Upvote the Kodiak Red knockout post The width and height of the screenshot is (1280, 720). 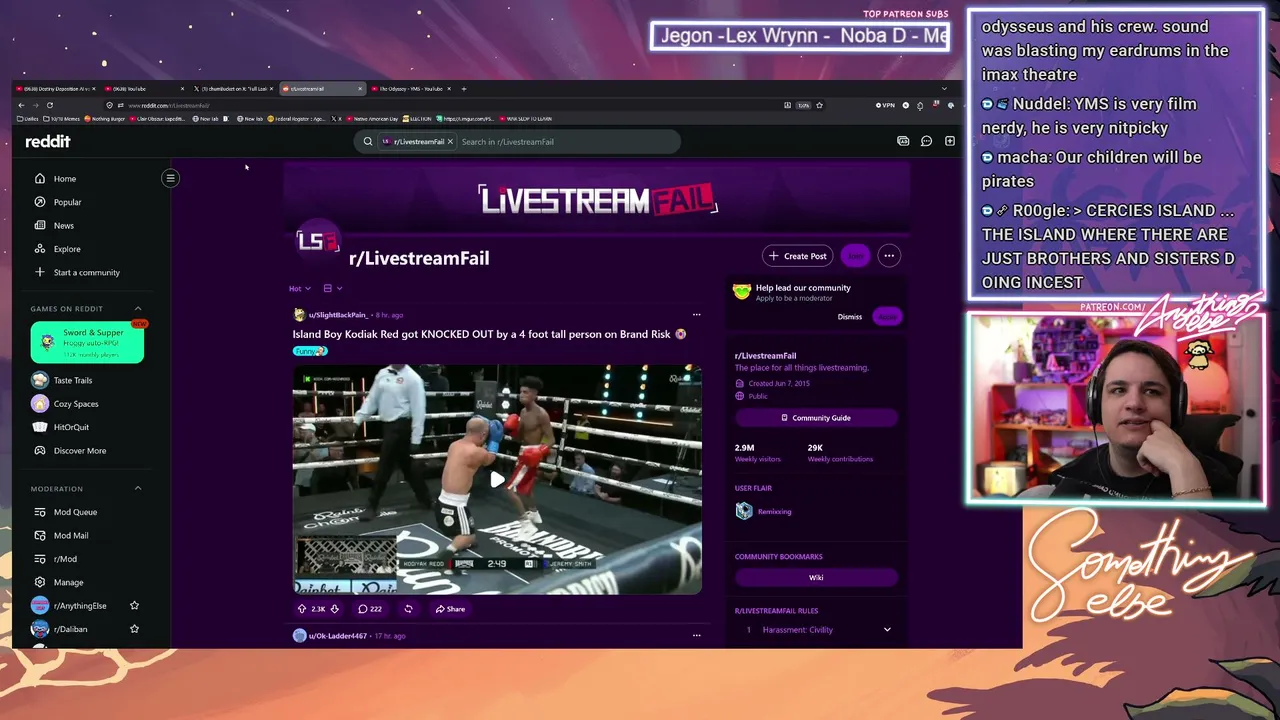[x=302, y=609]
